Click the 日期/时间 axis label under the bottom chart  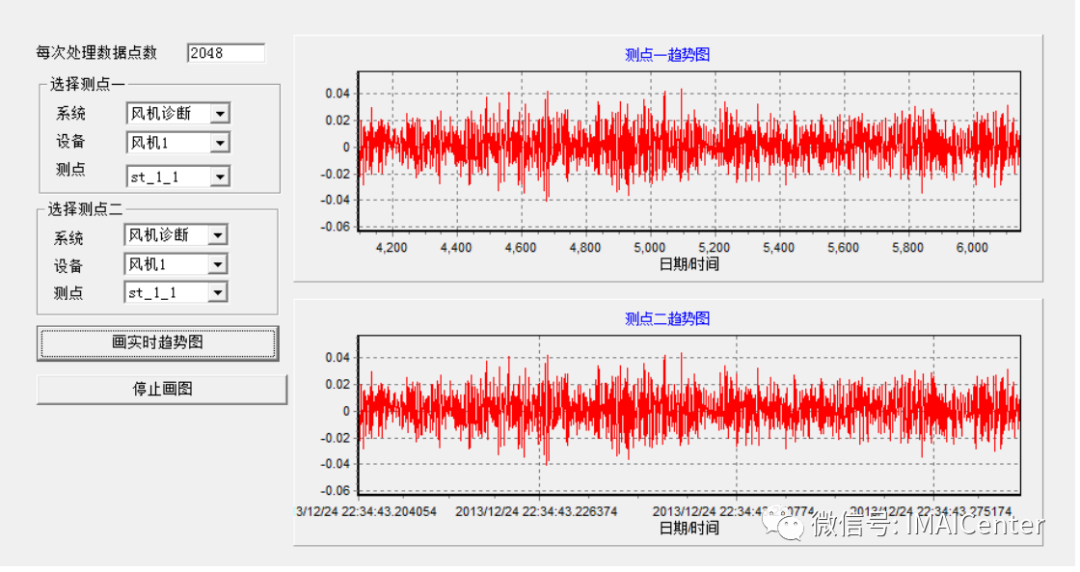(x=689, y=528)
